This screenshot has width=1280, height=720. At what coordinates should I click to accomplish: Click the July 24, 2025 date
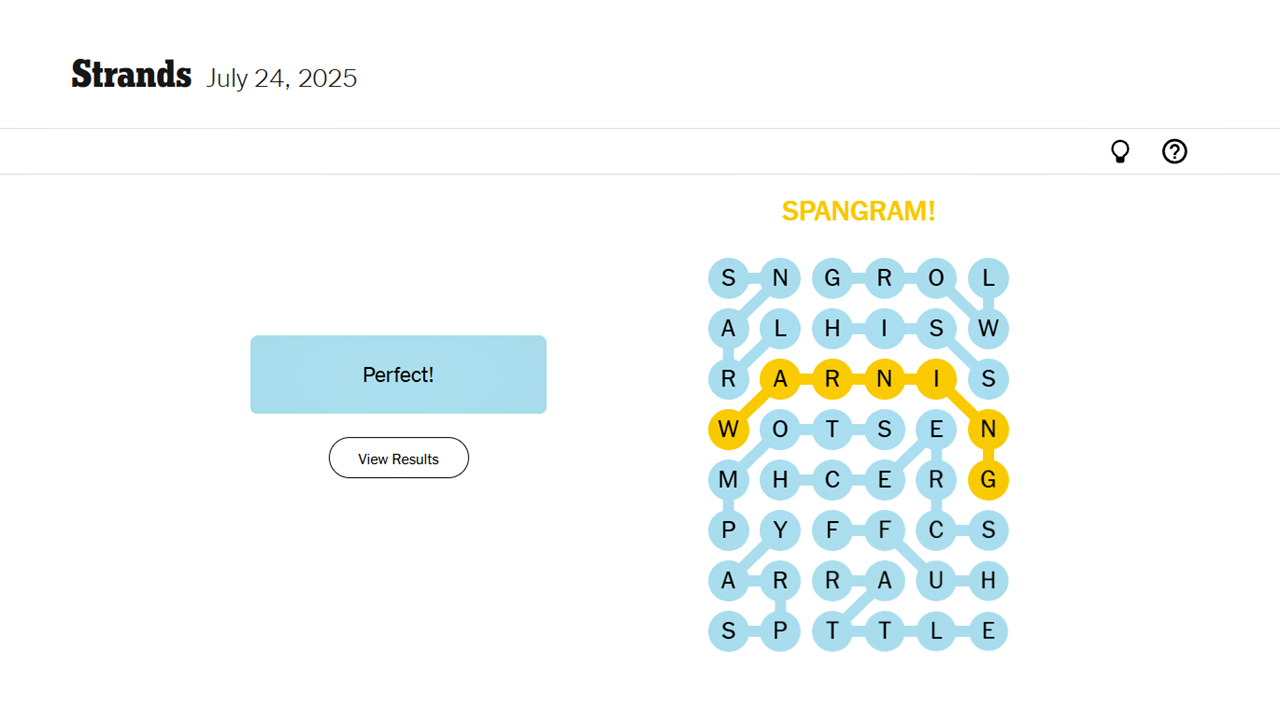tap(281, 78)
